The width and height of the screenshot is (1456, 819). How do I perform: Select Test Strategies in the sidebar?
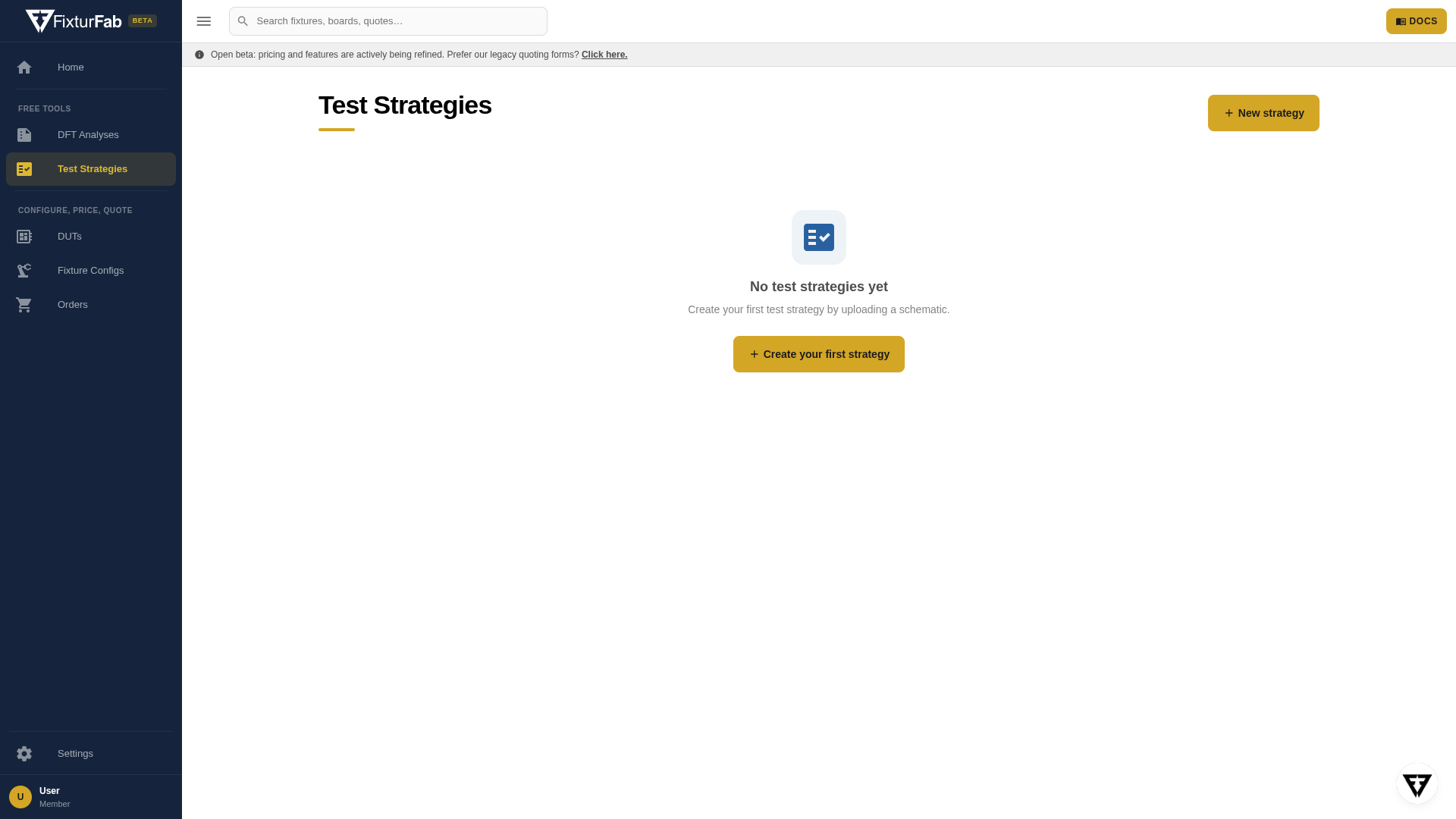click(91, 169)
